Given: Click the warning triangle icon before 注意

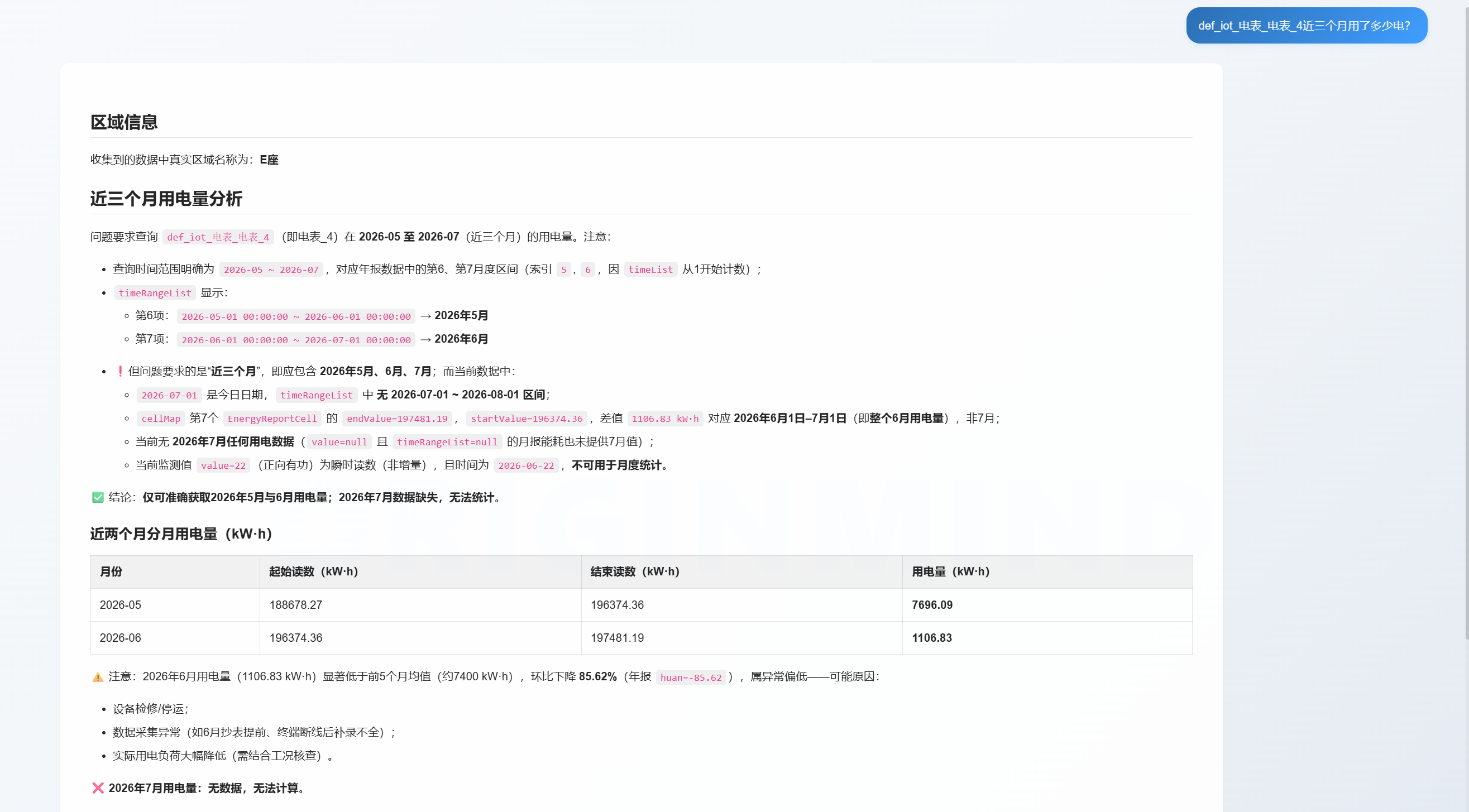Looking at the screenshot, I should (x=98, y=676).
